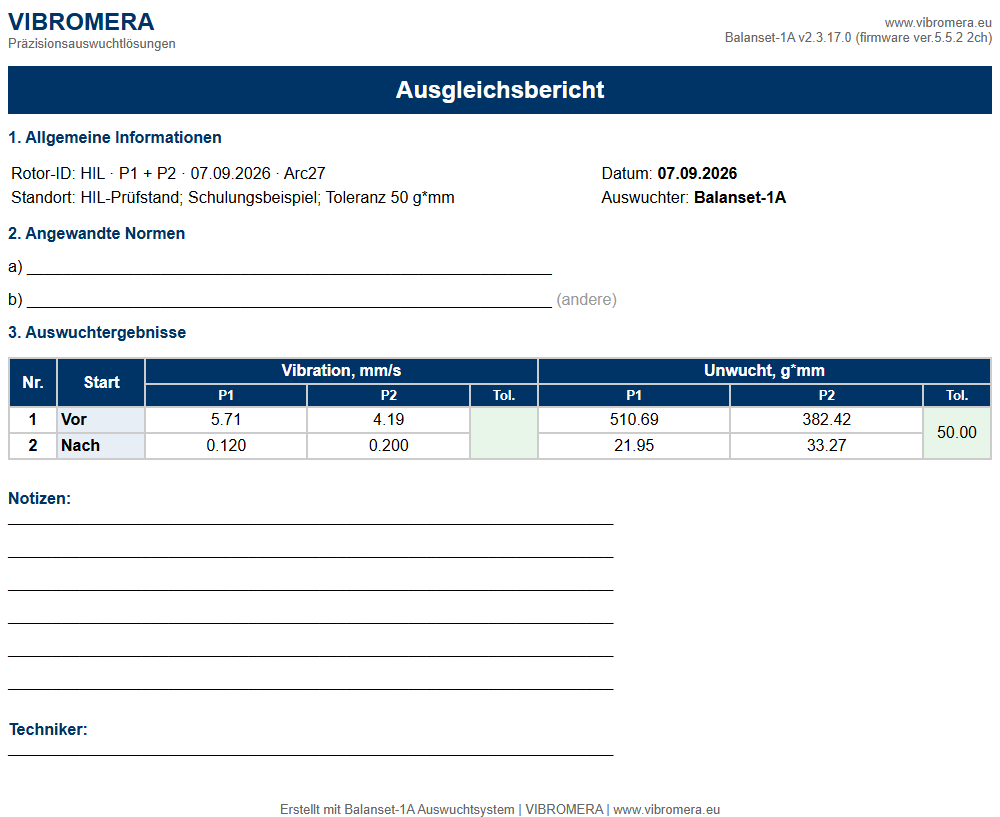Viewport: 1000px width, 817px height.
Task: Select the Standort HIL-Prüfstand line
Action: click(233, 198)
